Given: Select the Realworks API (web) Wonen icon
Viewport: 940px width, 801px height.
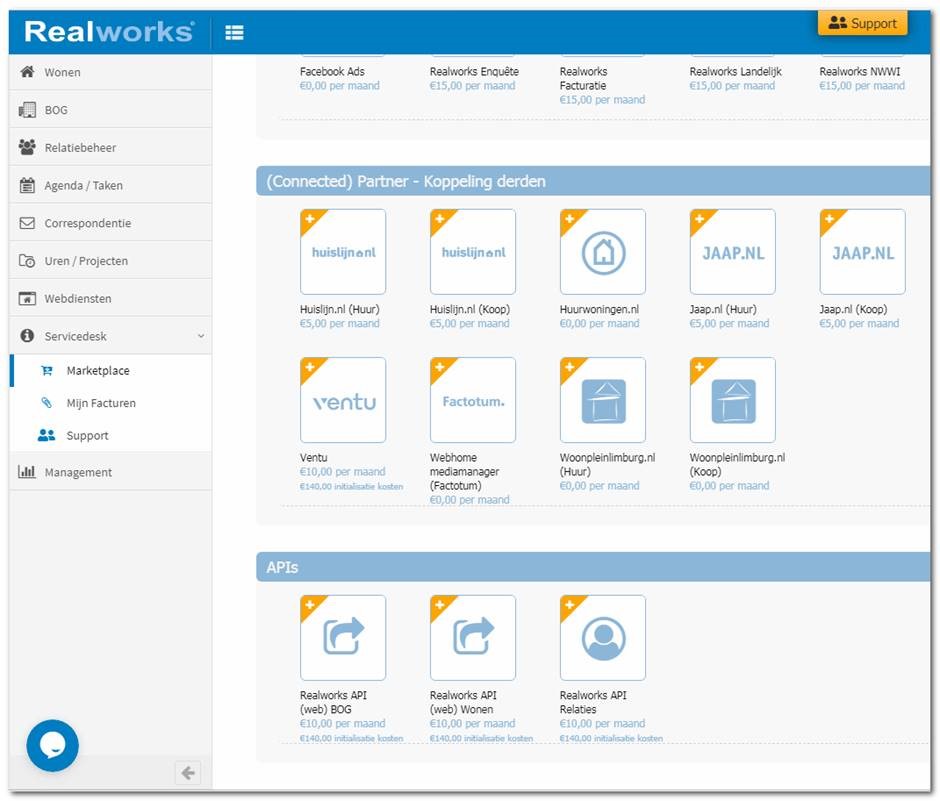Looking at the screenshot, I should (x=473, y=638).
